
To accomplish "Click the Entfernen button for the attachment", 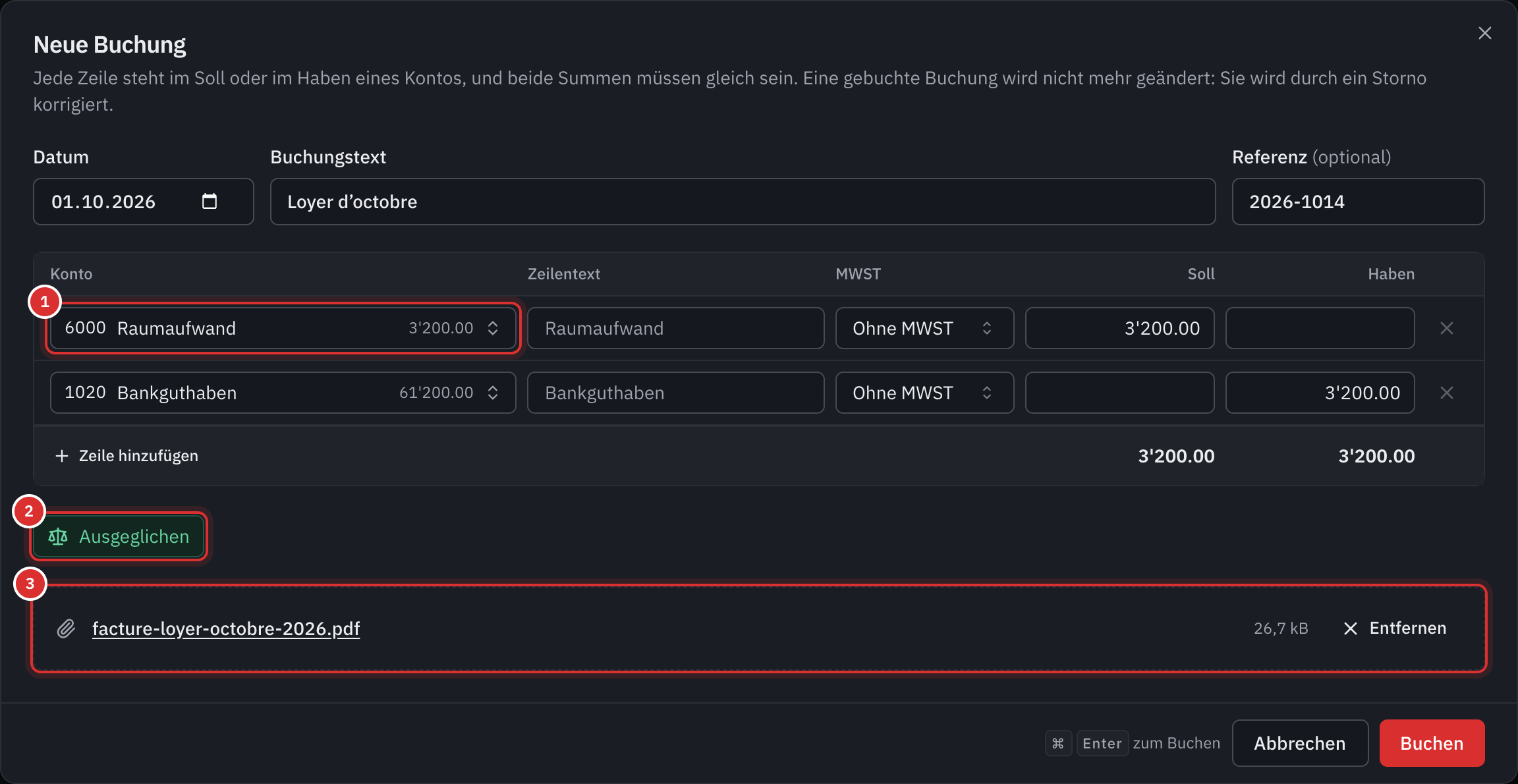I will pyautogui.click(x=1395, y=629).
